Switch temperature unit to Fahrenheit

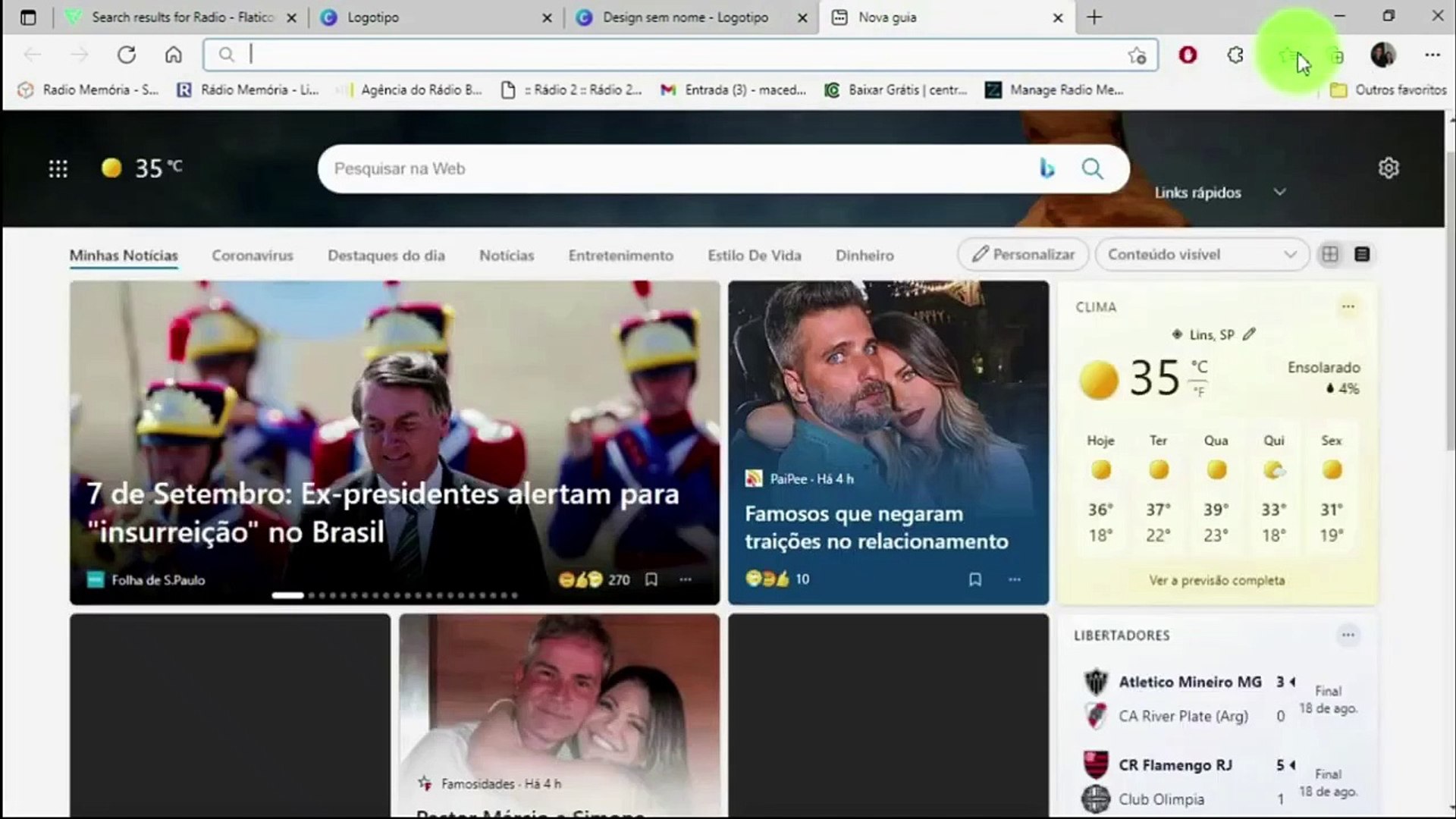pyautogui.click(x=1199, y=392)
